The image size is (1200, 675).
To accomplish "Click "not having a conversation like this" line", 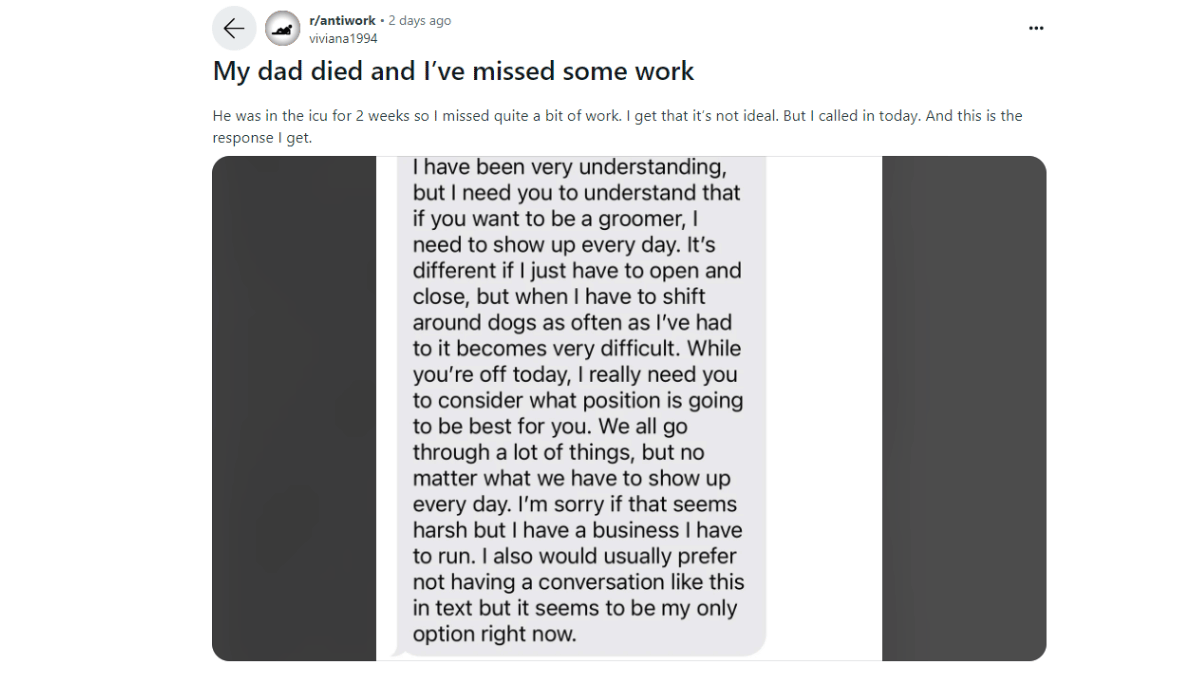I will pyautogui.click(x=578, y=582).
